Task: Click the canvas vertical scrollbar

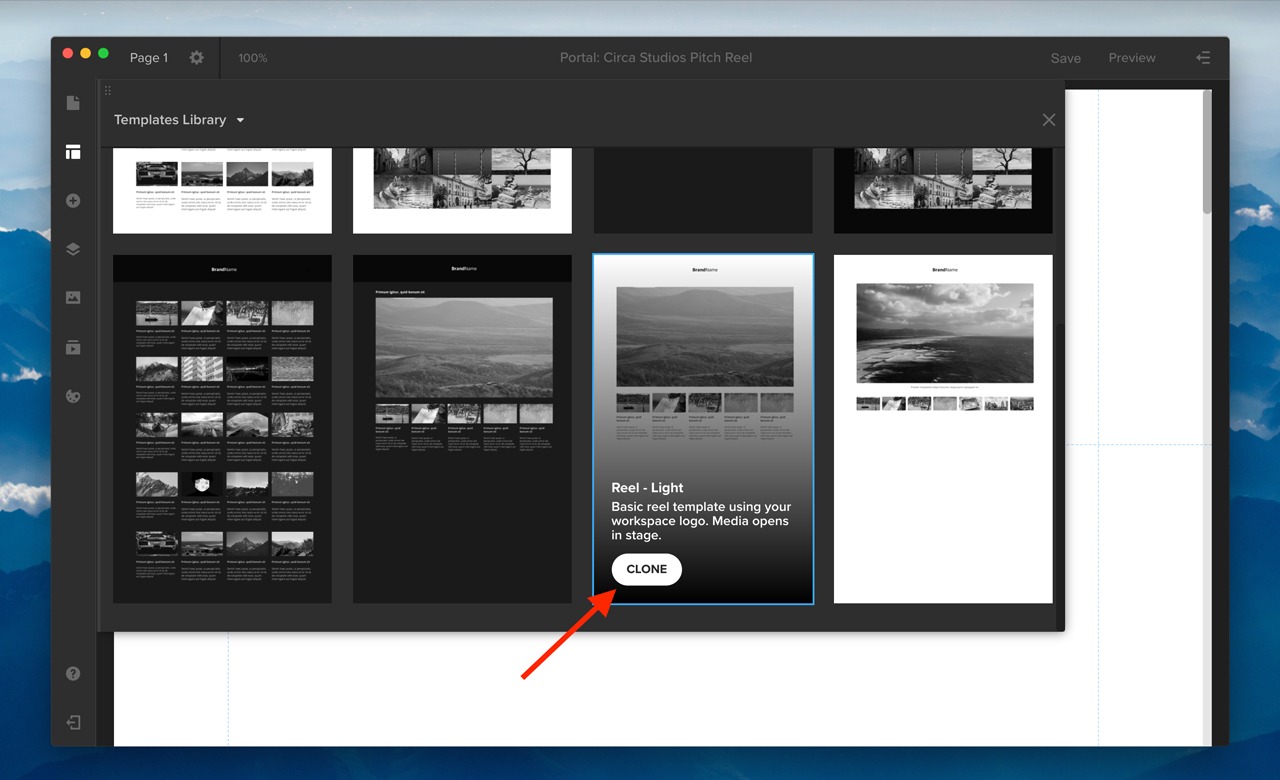Action: pyautogui.click(x=1207, y=152)
